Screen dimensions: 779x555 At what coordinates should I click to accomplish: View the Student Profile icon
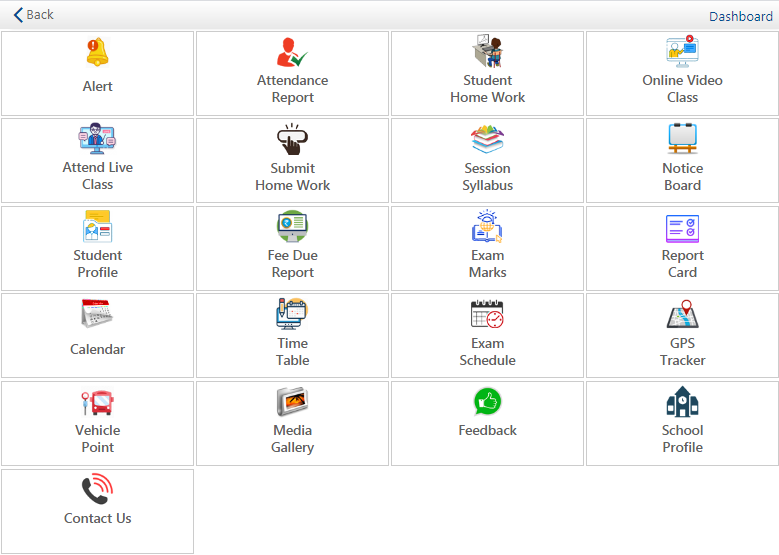pyautogui.click(x=97, y=226)
